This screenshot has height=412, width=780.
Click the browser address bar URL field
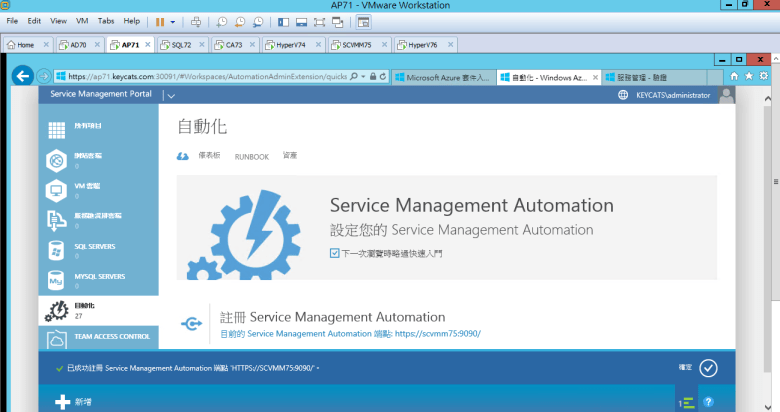(x=200, y=76)
